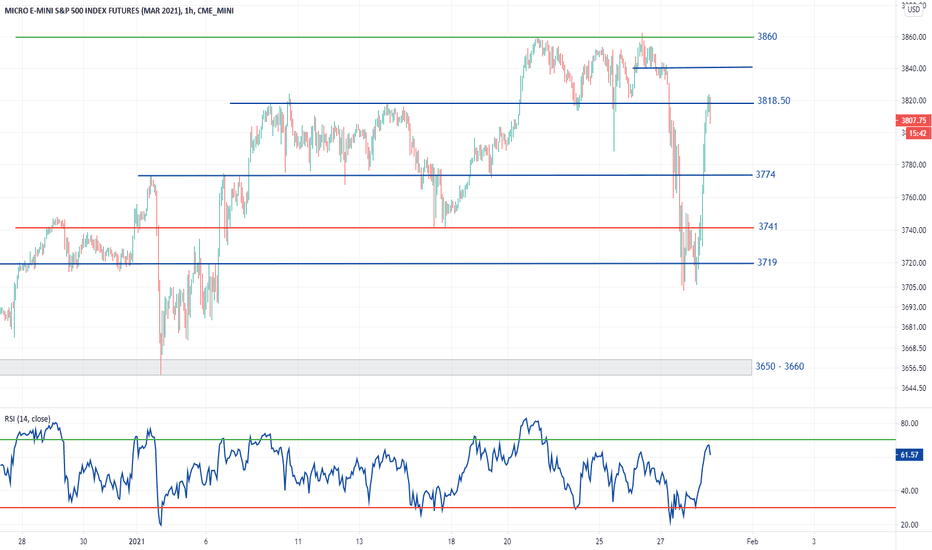Select the 3774 line label
Screen dimensions: 932x550
(766, 175)
